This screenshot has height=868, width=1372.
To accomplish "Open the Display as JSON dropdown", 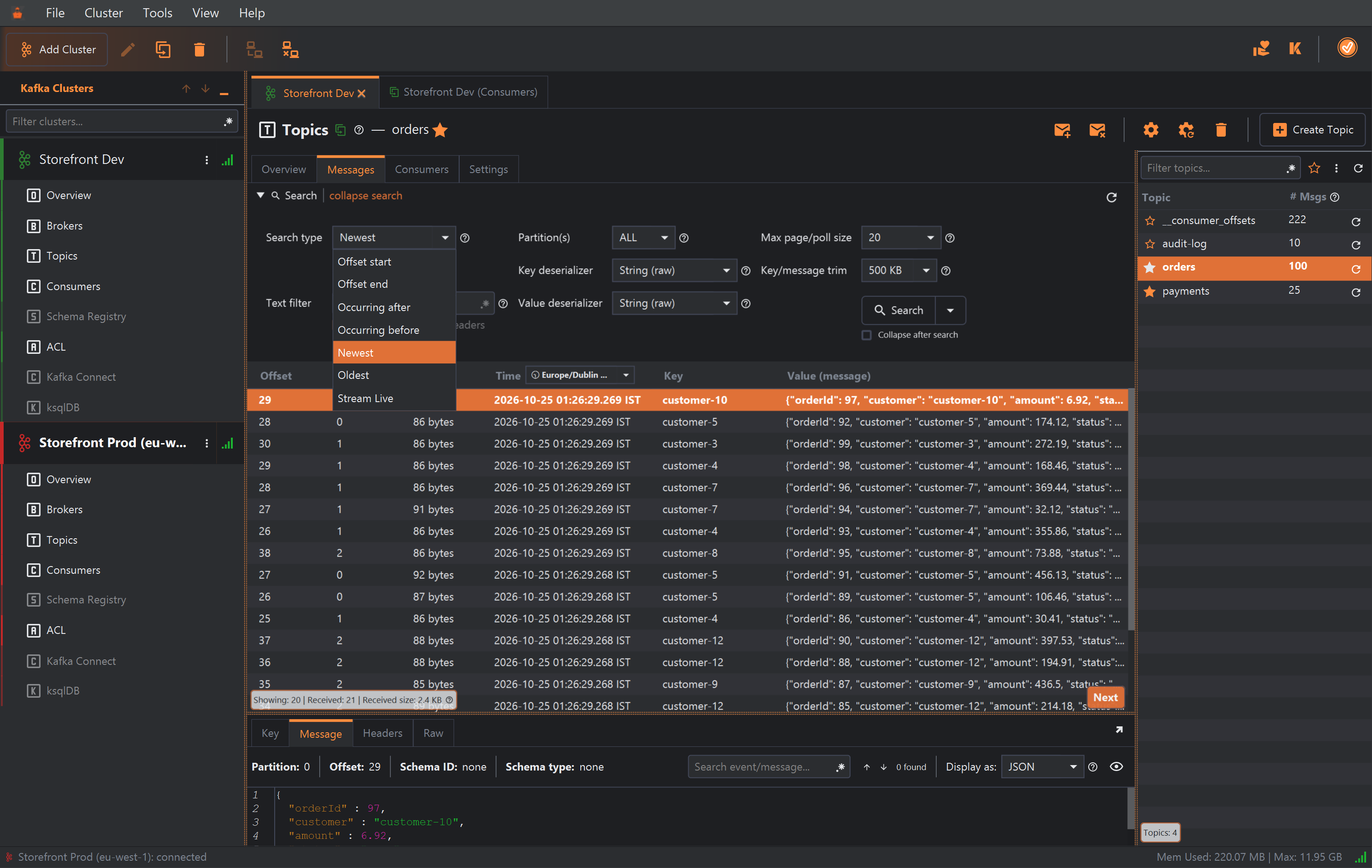I will coord(1042,766).
